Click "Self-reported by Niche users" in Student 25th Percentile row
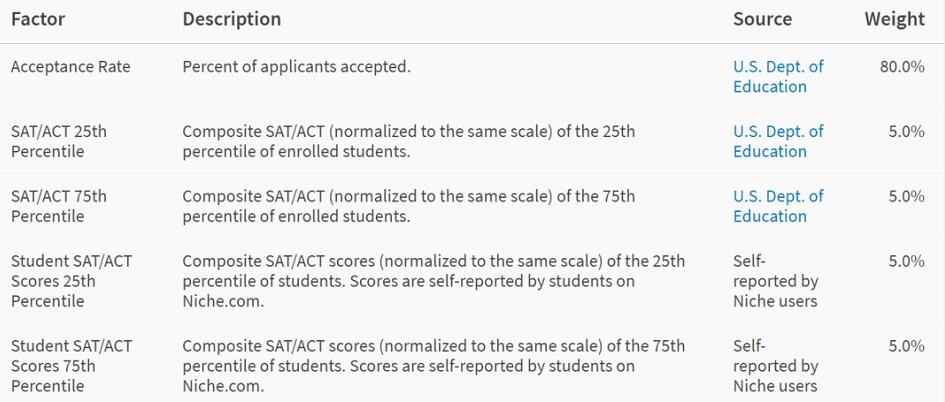Viewport: 945px width, 402px height. (x=775, y=281)
